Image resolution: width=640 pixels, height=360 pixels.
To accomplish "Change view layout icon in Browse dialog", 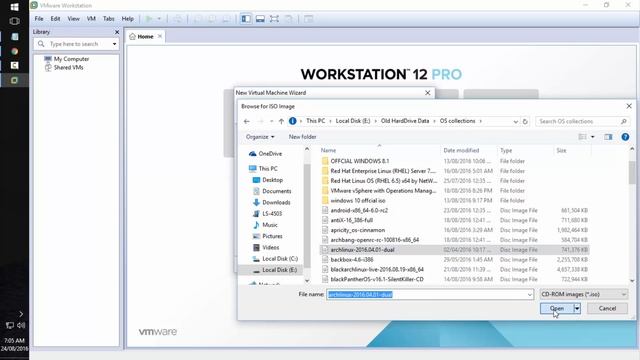I will coord(582,137).
